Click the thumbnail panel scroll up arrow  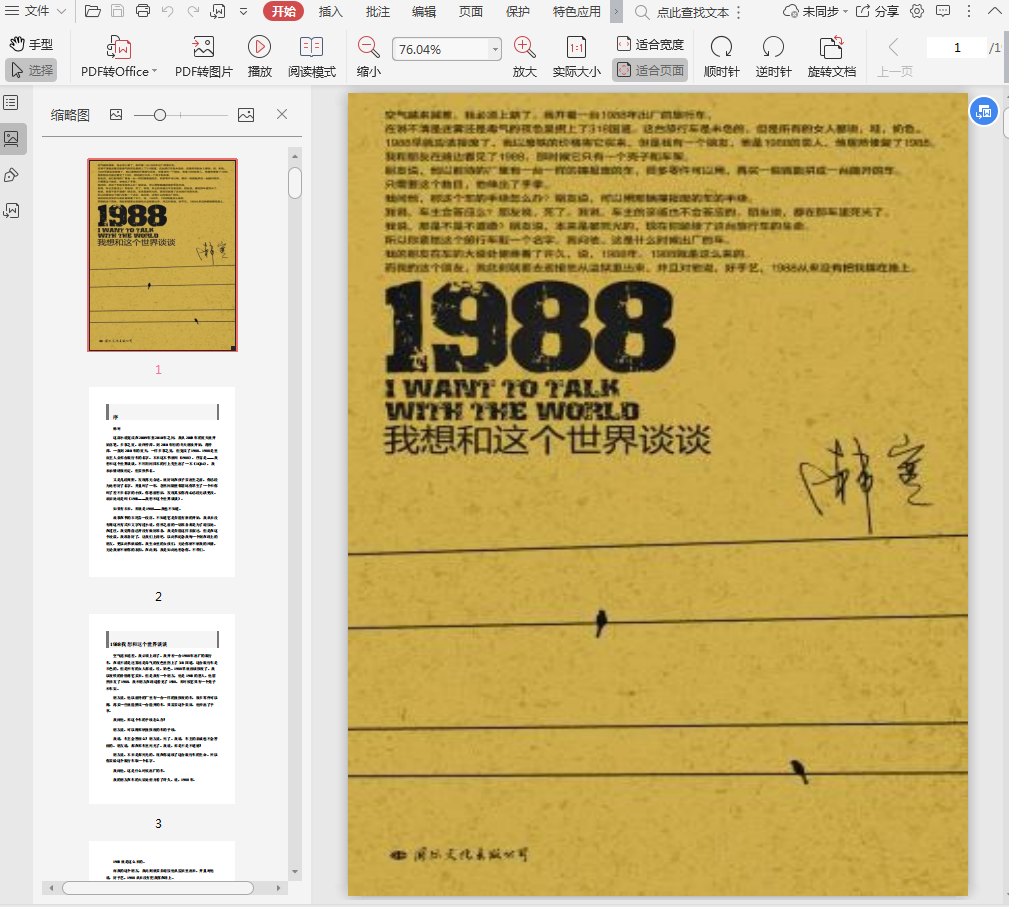[x=295, y=156]
